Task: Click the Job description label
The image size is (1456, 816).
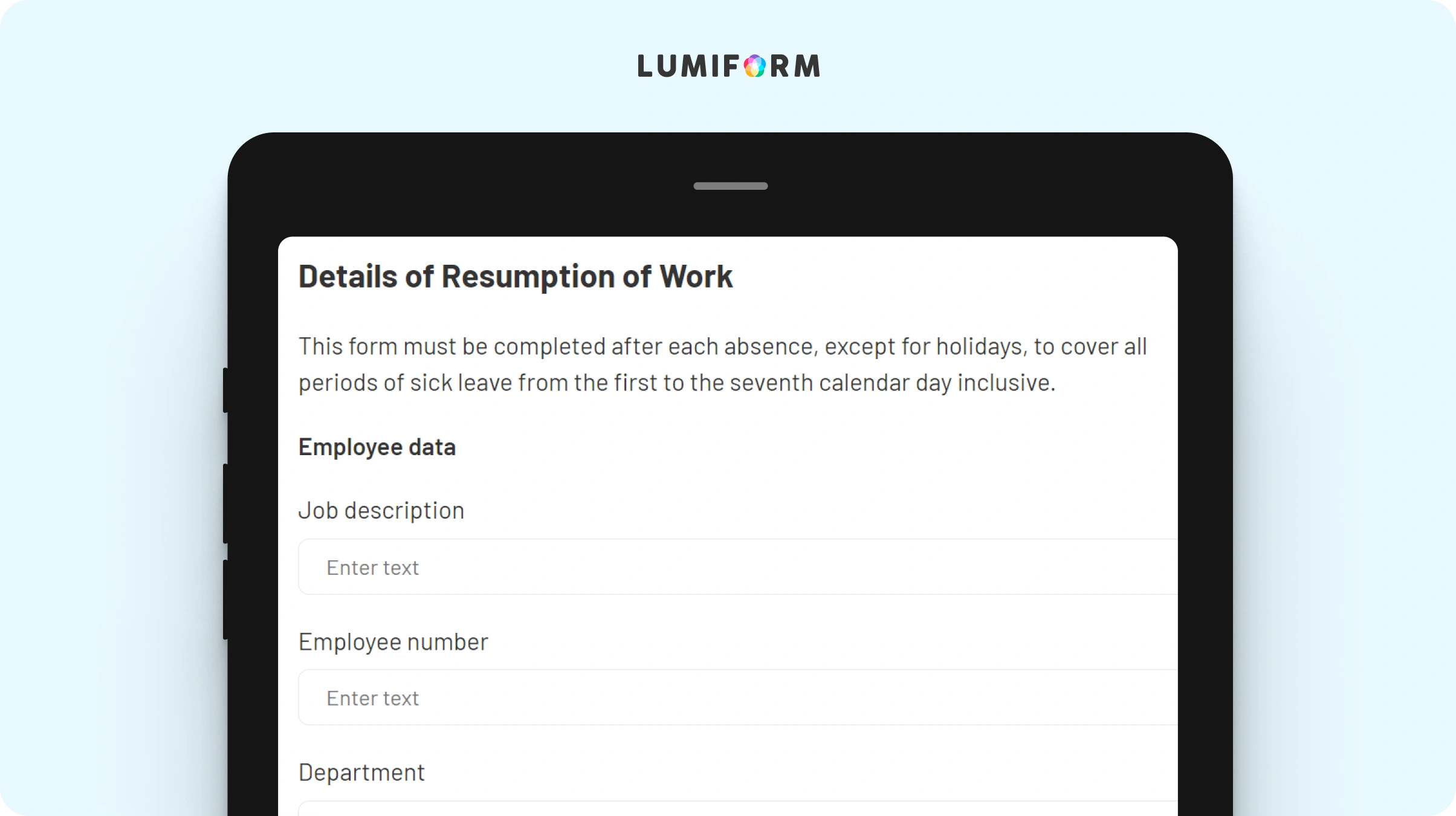Action: coord(381,511)
